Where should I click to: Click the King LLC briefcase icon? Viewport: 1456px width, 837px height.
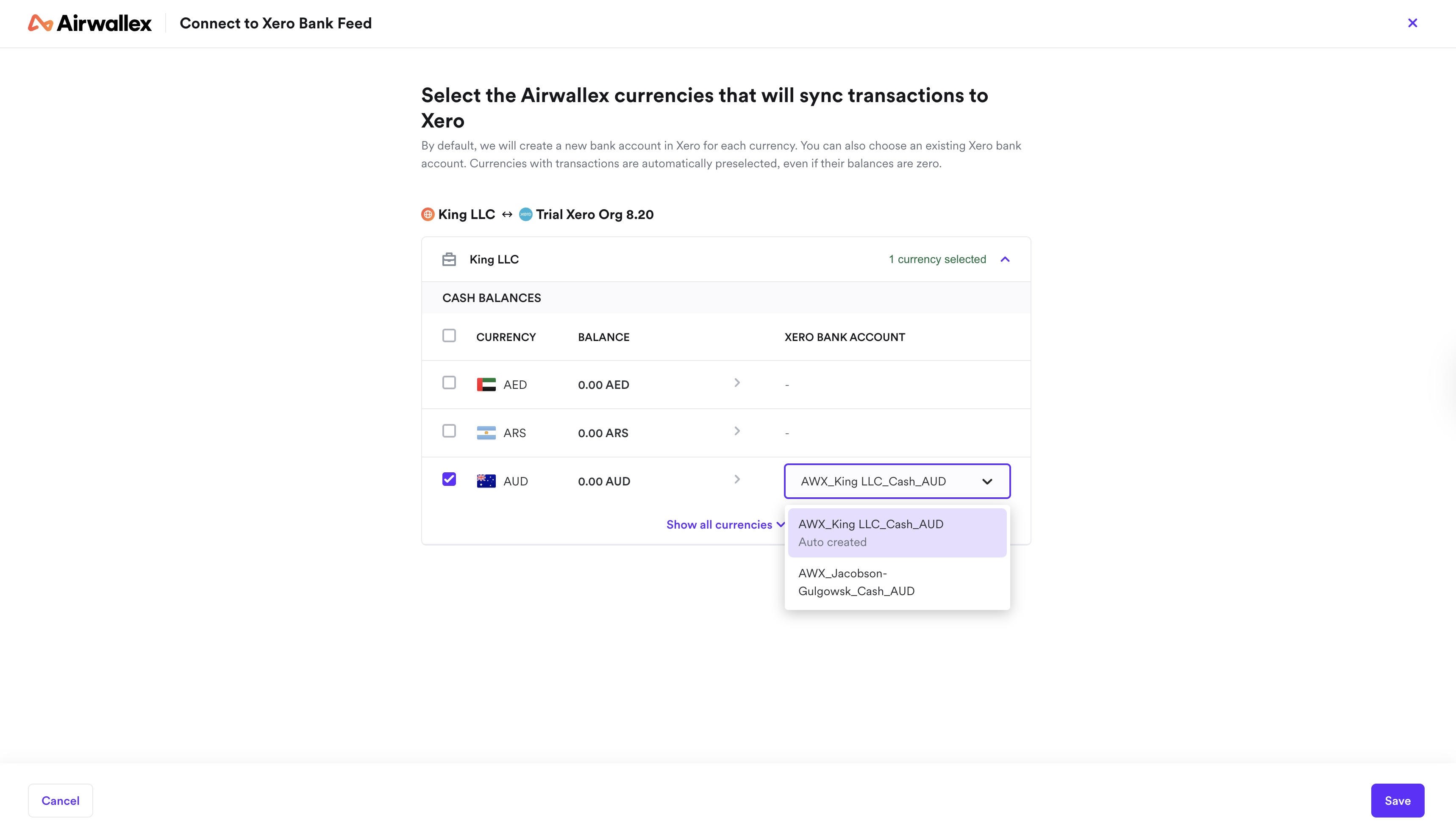tap(449, 259)
